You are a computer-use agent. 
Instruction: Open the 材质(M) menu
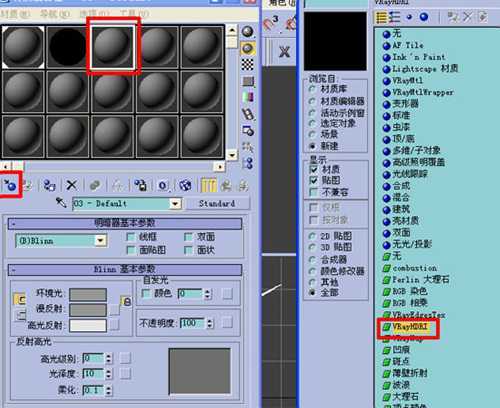[x=16, y=14]
